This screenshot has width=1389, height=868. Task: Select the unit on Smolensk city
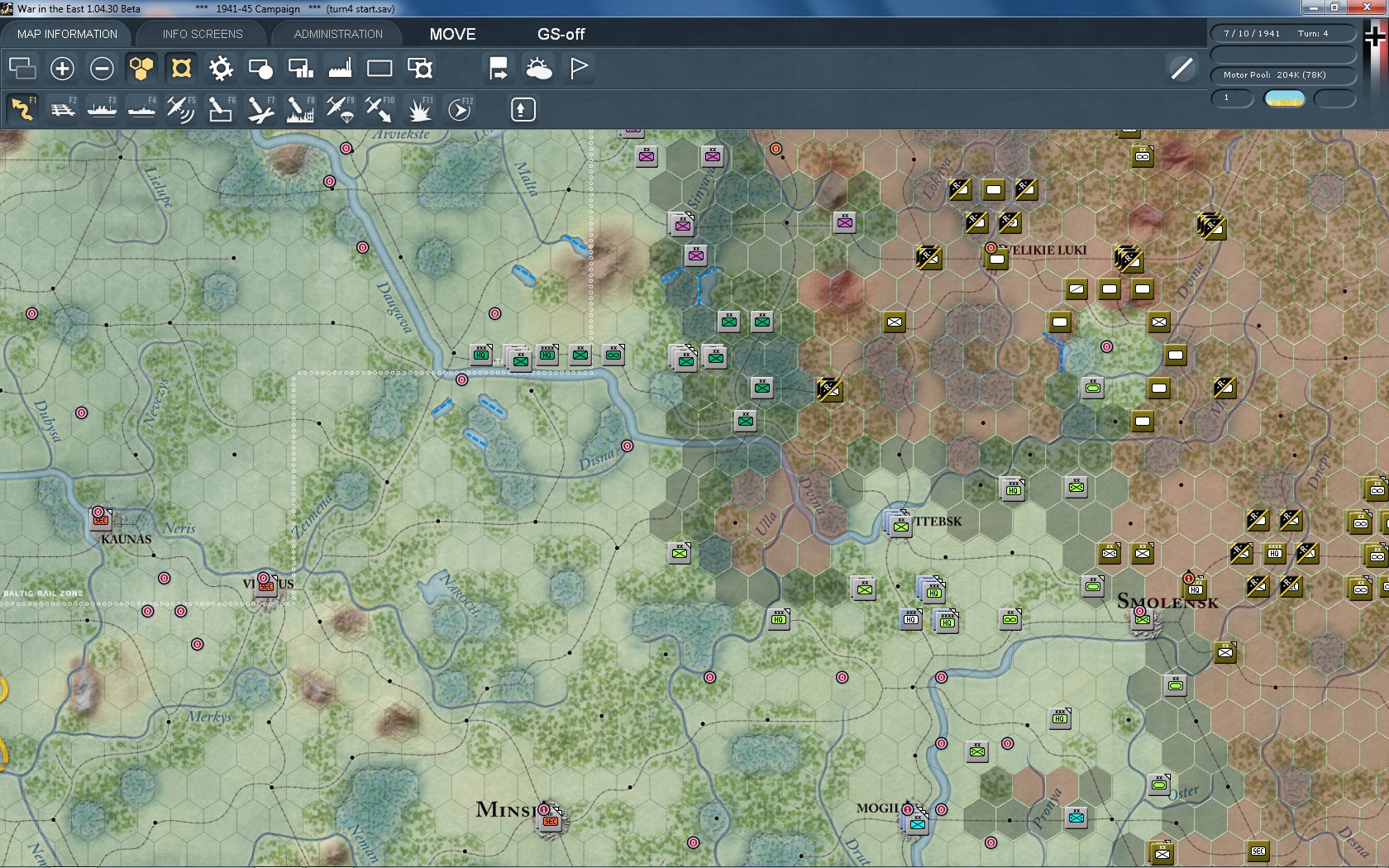(1143, 618)
